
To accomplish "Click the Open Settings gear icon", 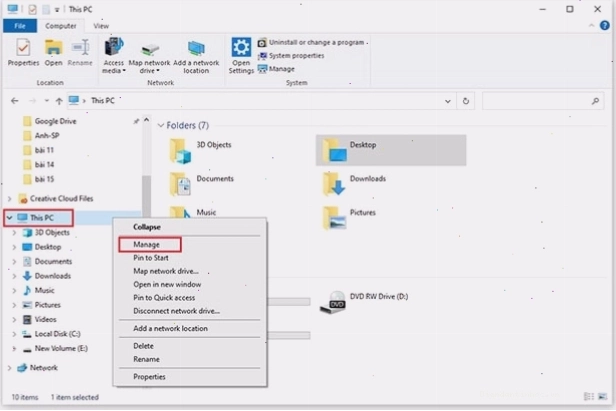I will pos(241,48).
